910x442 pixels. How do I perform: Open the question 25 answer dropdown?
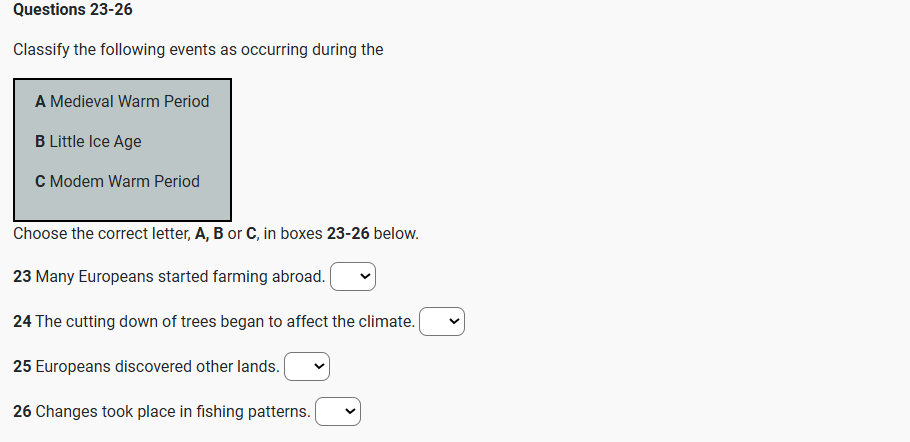coord(307,366)
